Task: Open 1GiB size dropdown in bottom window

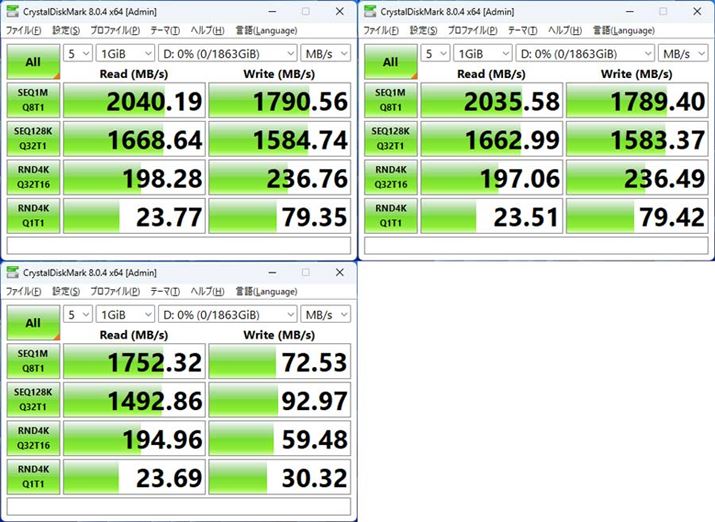Action: pos(125,315)
